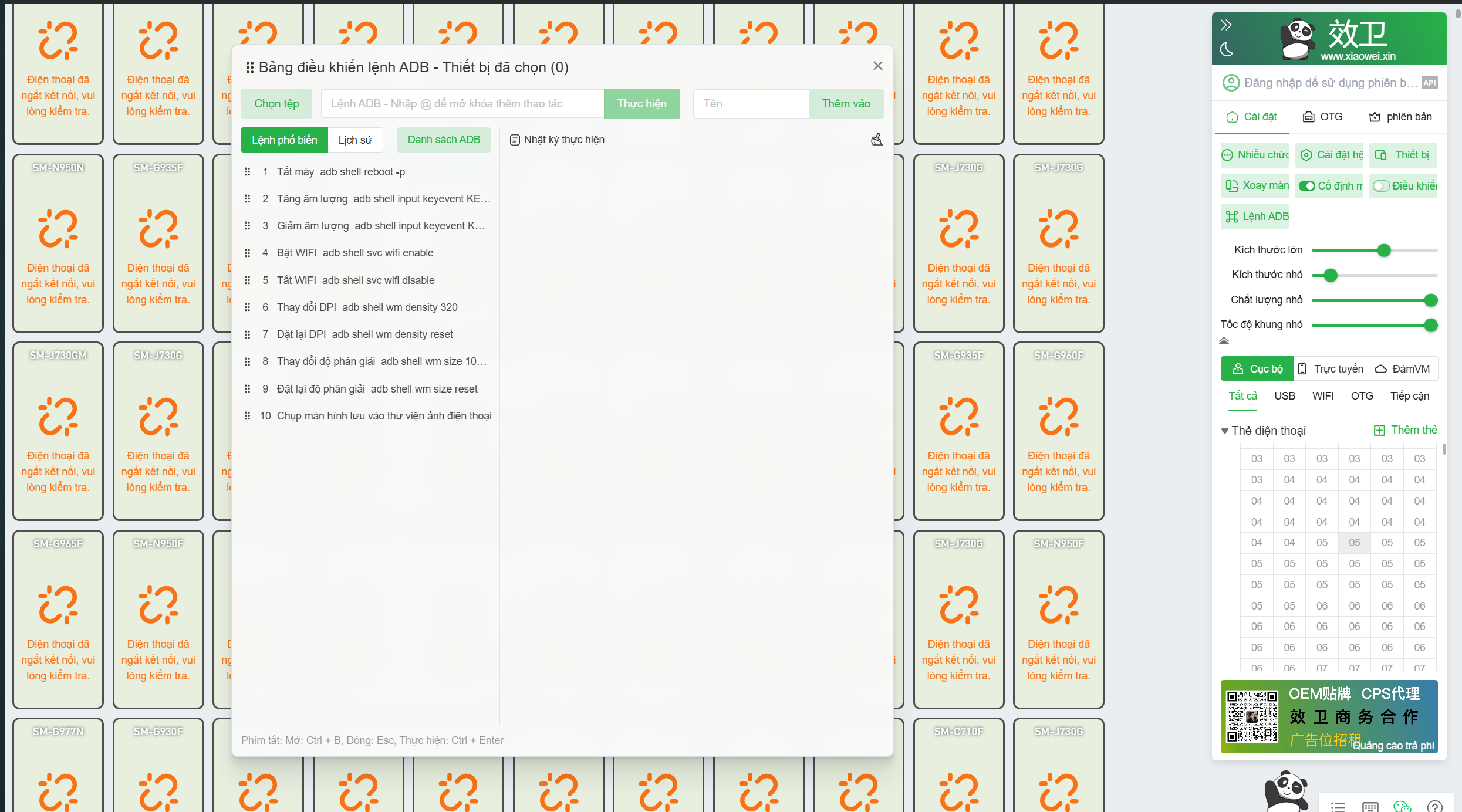Viewport: 1462px width, 812px height.
Task: Click the keyboard icon in bottom bar
Action: point(1370,807)
